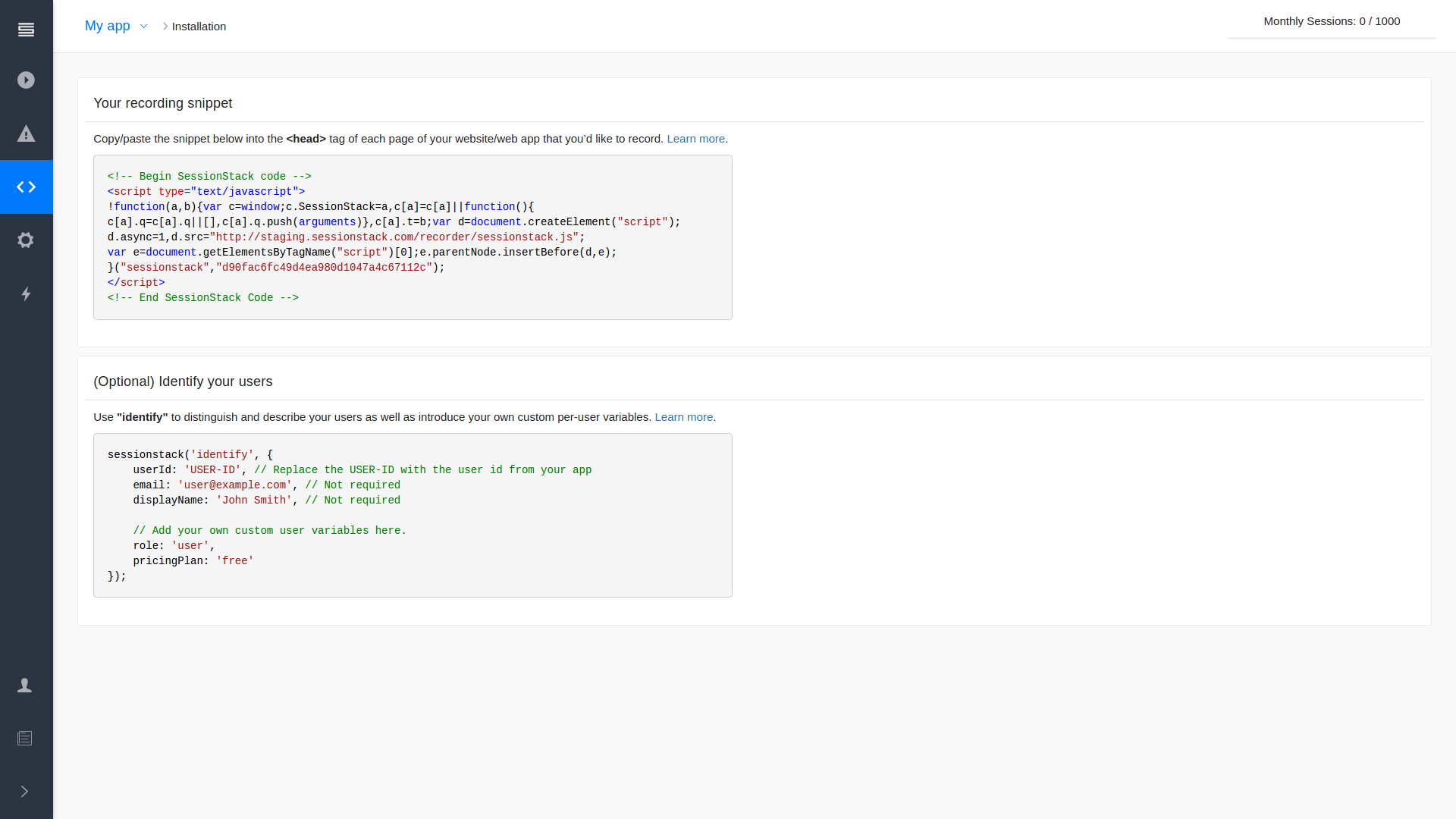This screenshot has height=819, width=1456.
Task: Click the play circle icon in sidebar
Action: 26,80
